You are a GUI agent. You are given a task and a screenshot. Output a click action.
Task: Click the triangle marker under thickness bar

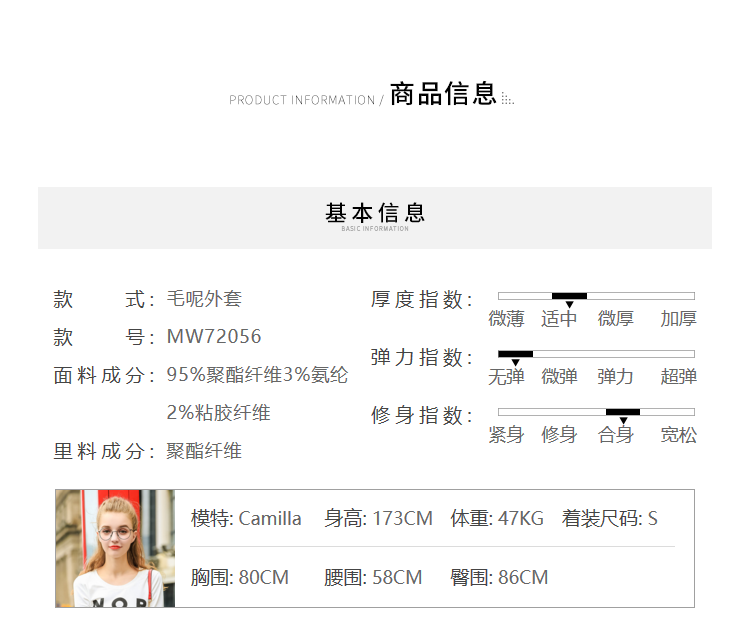point(569,305)
